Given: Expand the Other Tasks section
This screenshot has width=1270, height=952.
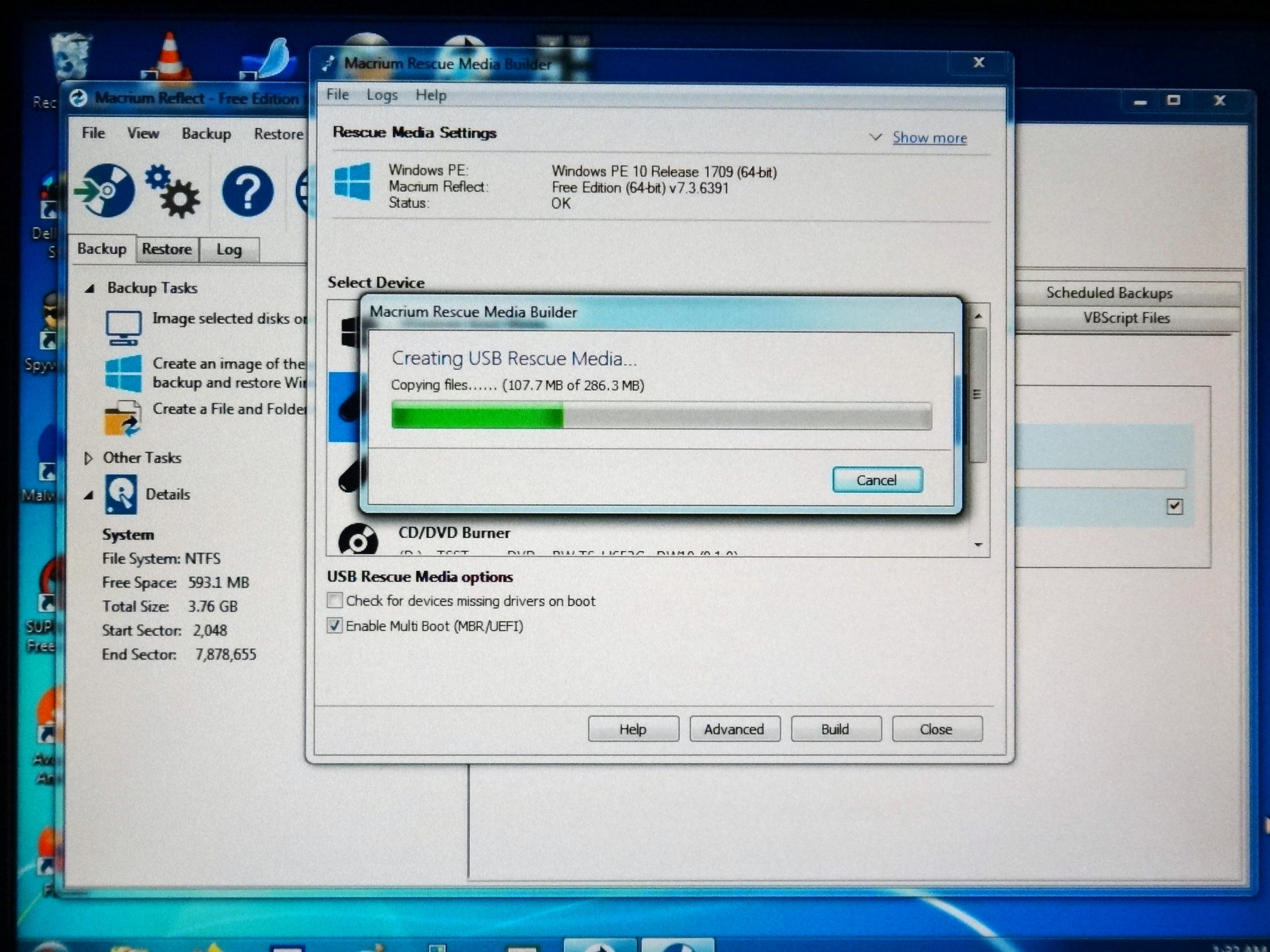Looking at the screenshot, I should click(x=88, y=458).
